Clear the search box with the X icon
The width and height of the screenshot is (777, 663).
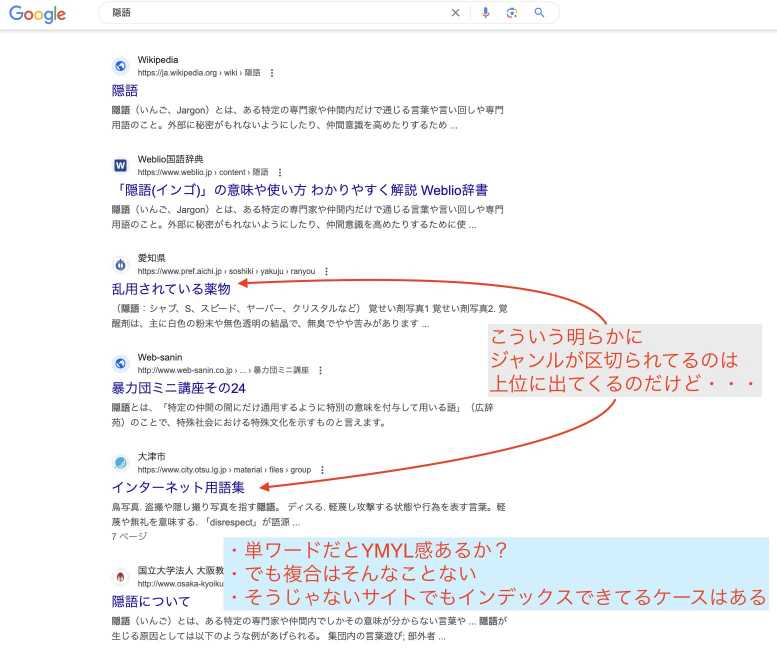pyautogui.click(x=455, y=13)
